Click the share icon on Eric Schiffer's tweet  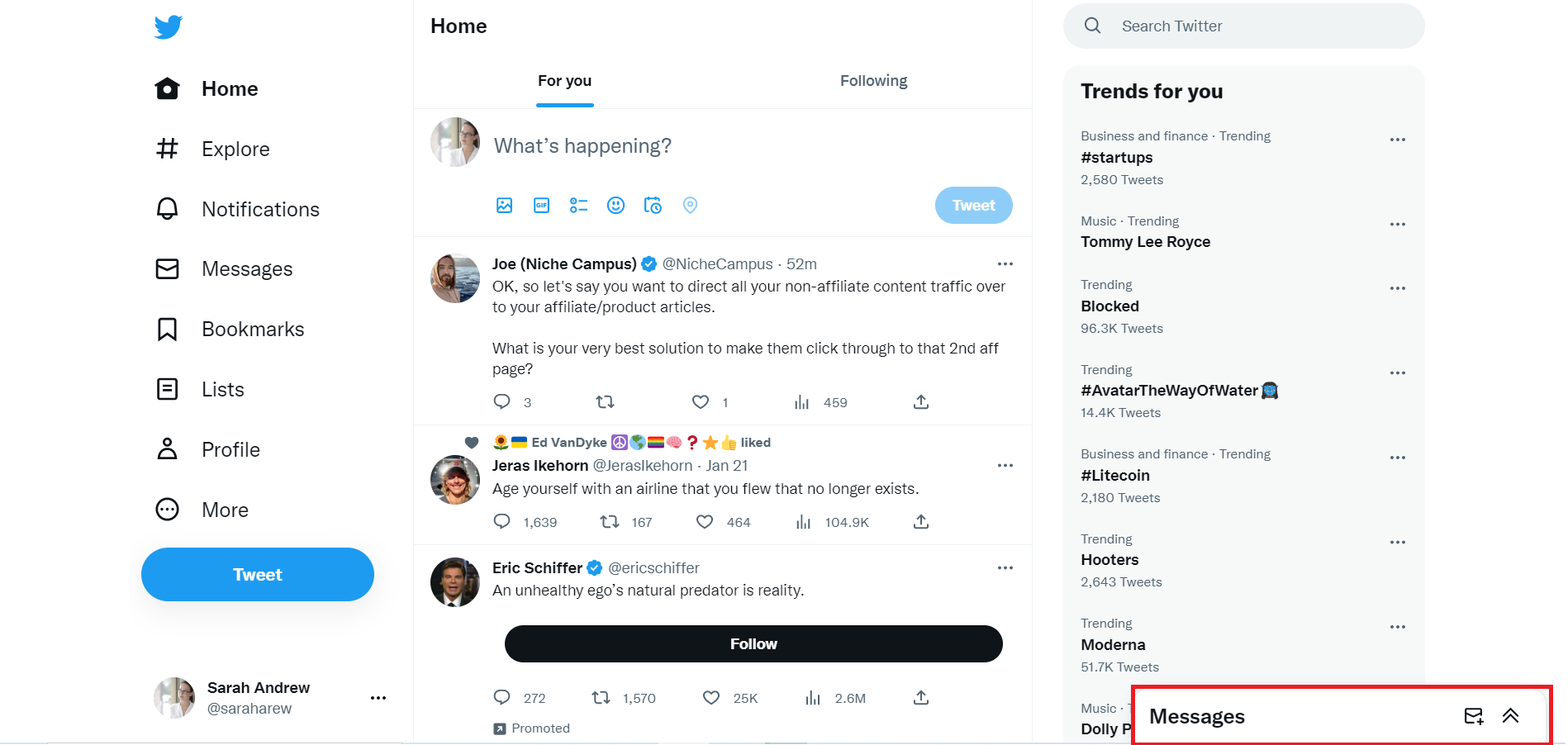pyautogui.click(x=920, y=697)
